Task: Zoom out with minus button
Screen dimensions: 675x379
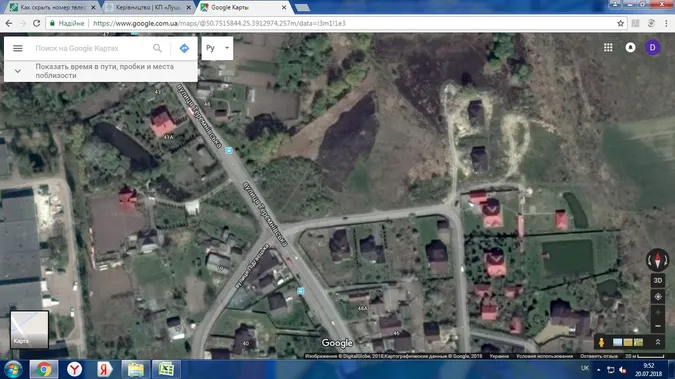Action: click(658, 326)
